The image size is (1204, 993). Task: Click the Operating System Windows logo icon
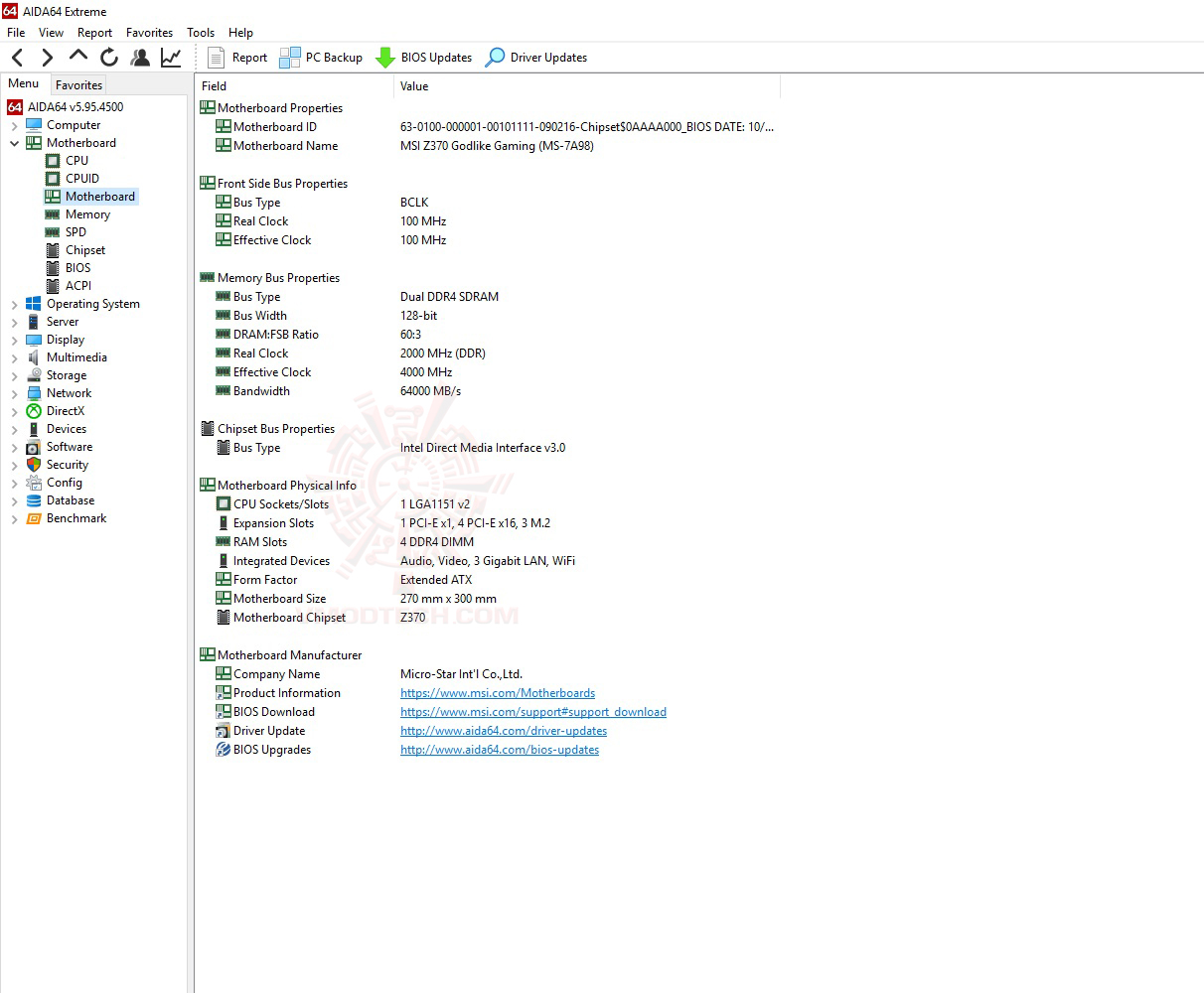[x=34, y=304]
